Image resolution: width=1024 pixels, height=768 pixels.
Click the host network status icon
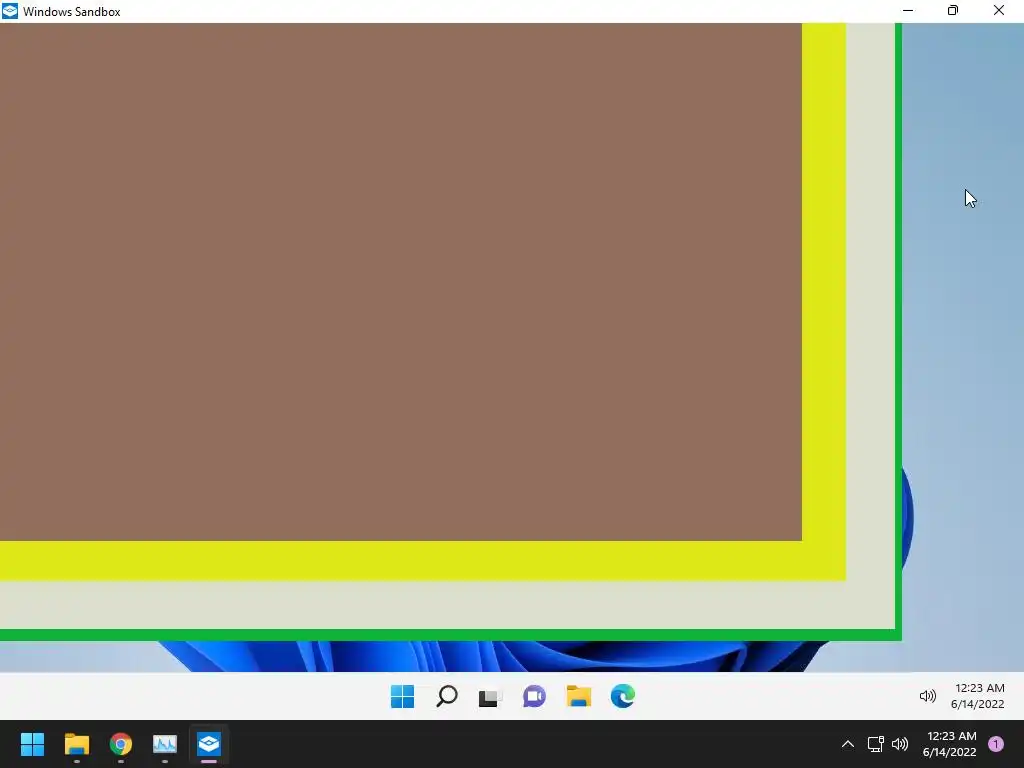click(x=875, y=744)
